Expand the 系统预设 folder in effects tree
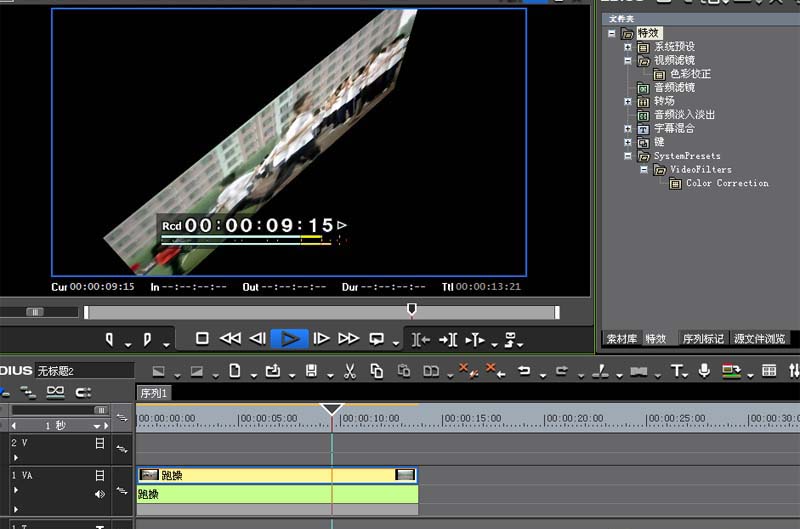This screenshot has height=529, width=800. click(x=628, y=47)
